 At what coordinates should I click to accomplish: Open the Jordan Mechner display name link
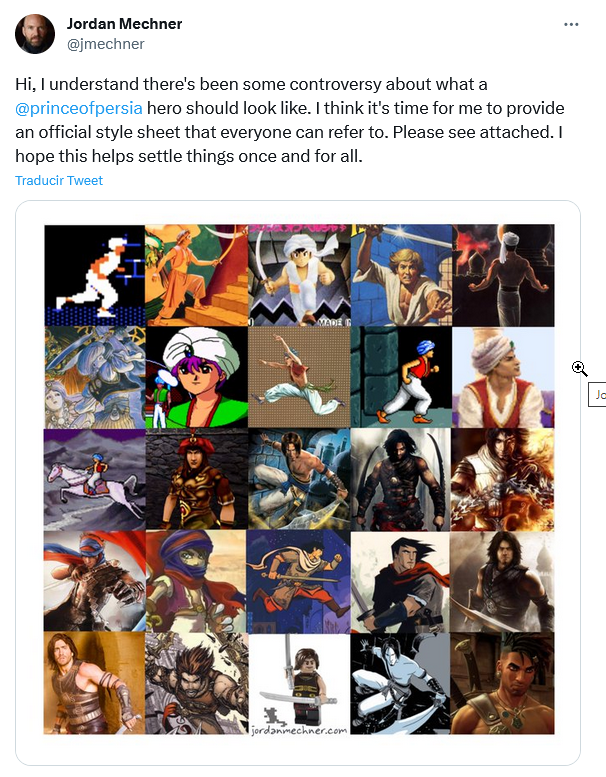point(124,24)
